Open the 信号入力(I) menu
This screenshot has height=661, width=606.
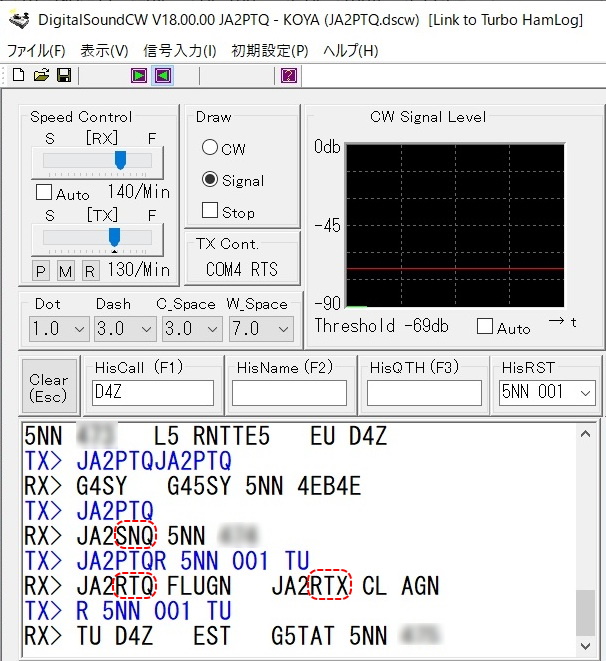coord(180,51)
